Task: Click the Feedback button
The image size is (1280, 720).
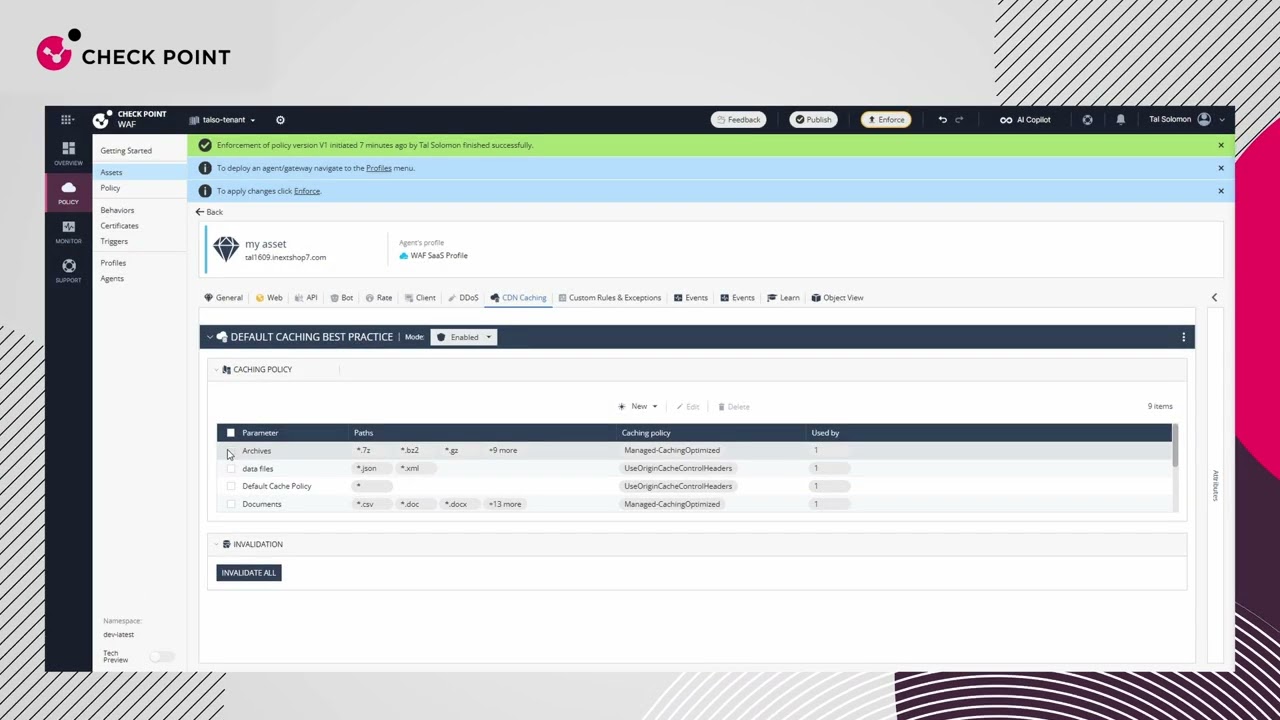Action: coord(738,120)
